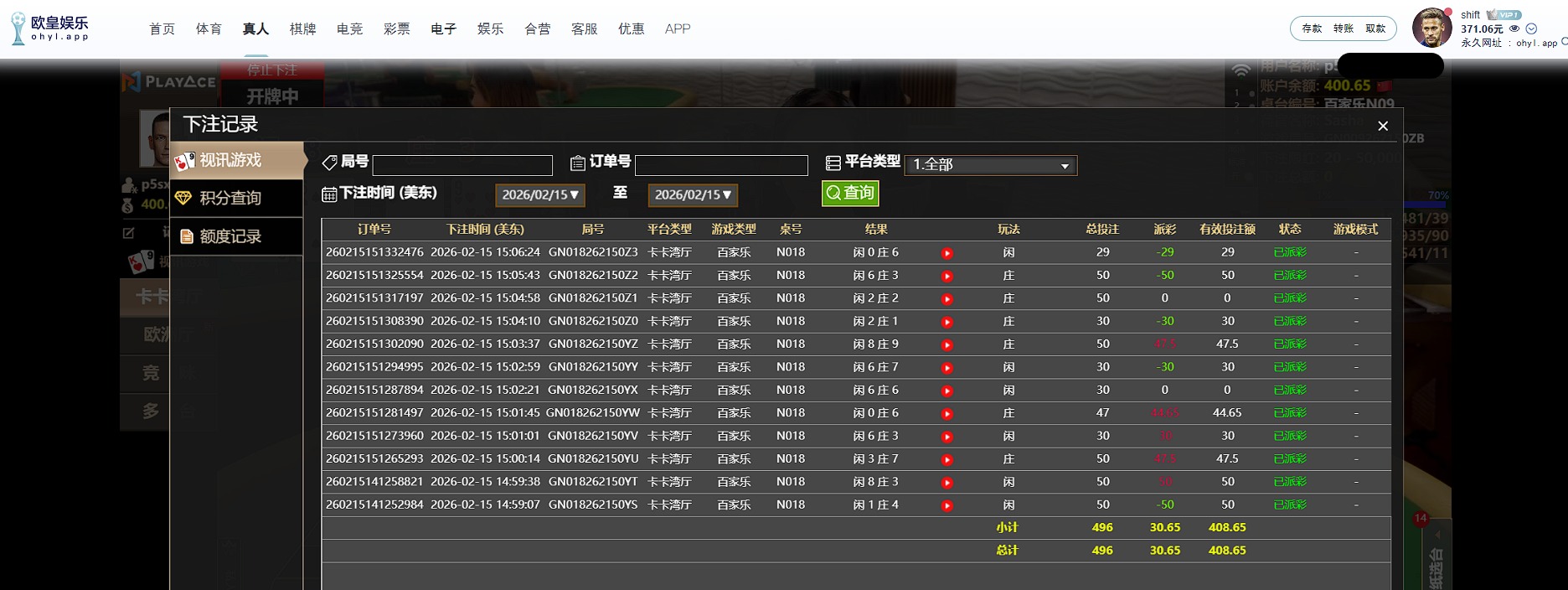Click the red replay icon for order 260215141252984
Viewport: 1568px width, 590px height.
pos(946,505)
